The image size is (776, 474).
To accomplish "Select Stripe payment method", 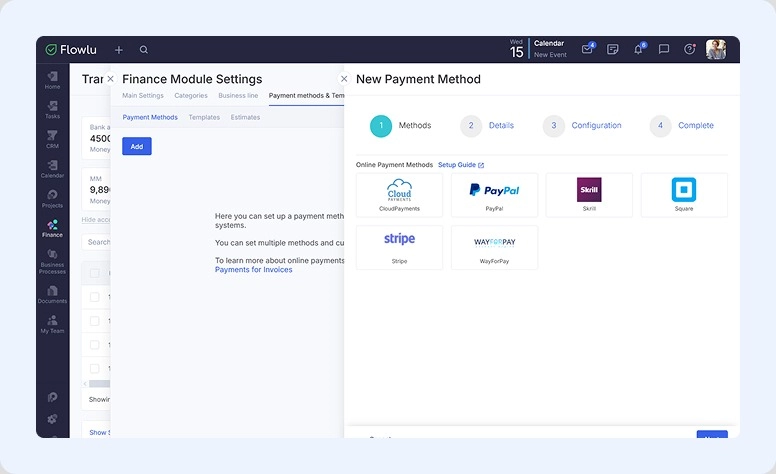I will [399, 247].
